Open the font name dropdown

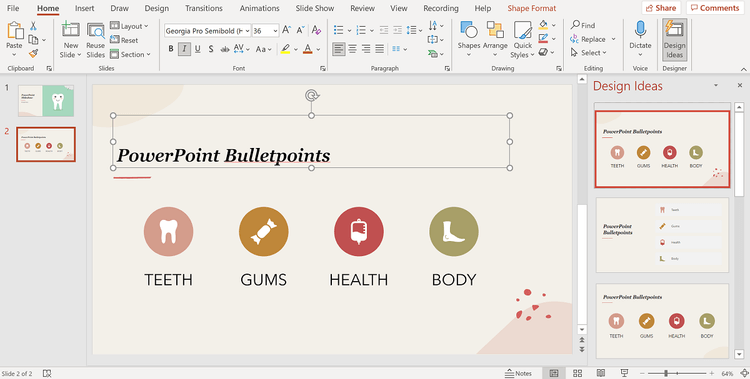click(247, 31)
